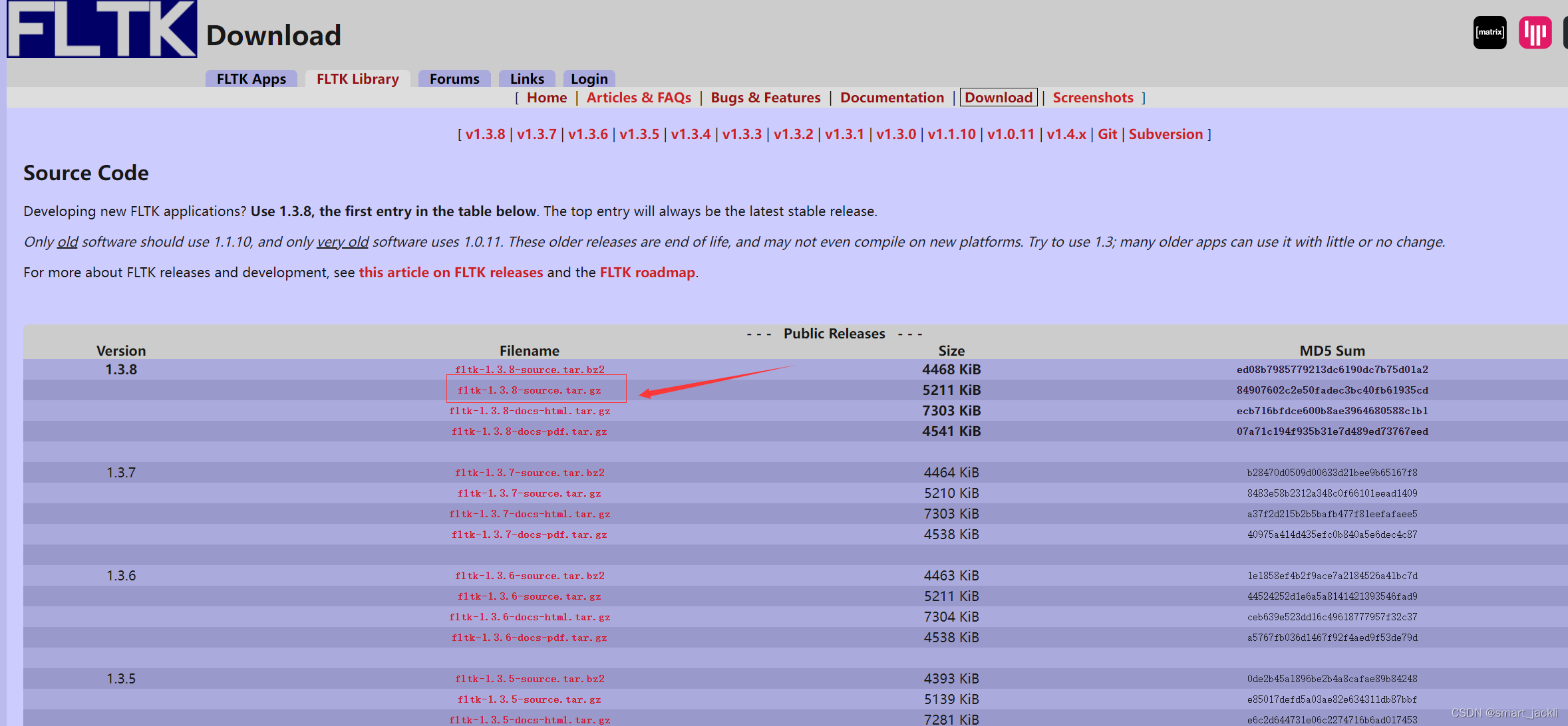The width and height of the screenshot is (1568, 726).
Task: Jump to the v1.3.5 version anchor
Action: (639, 134)
